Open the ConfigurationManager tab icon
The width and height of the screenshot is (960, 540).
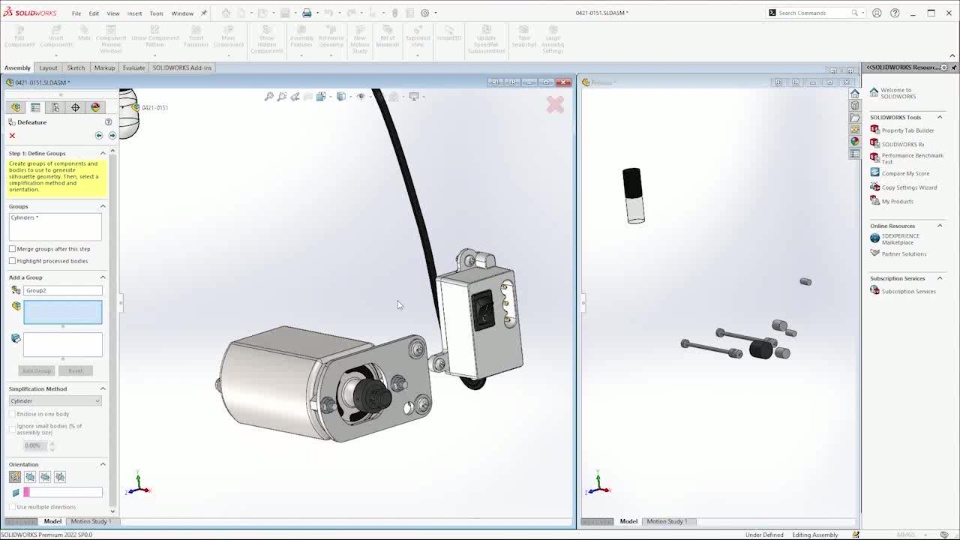[55, 107]
